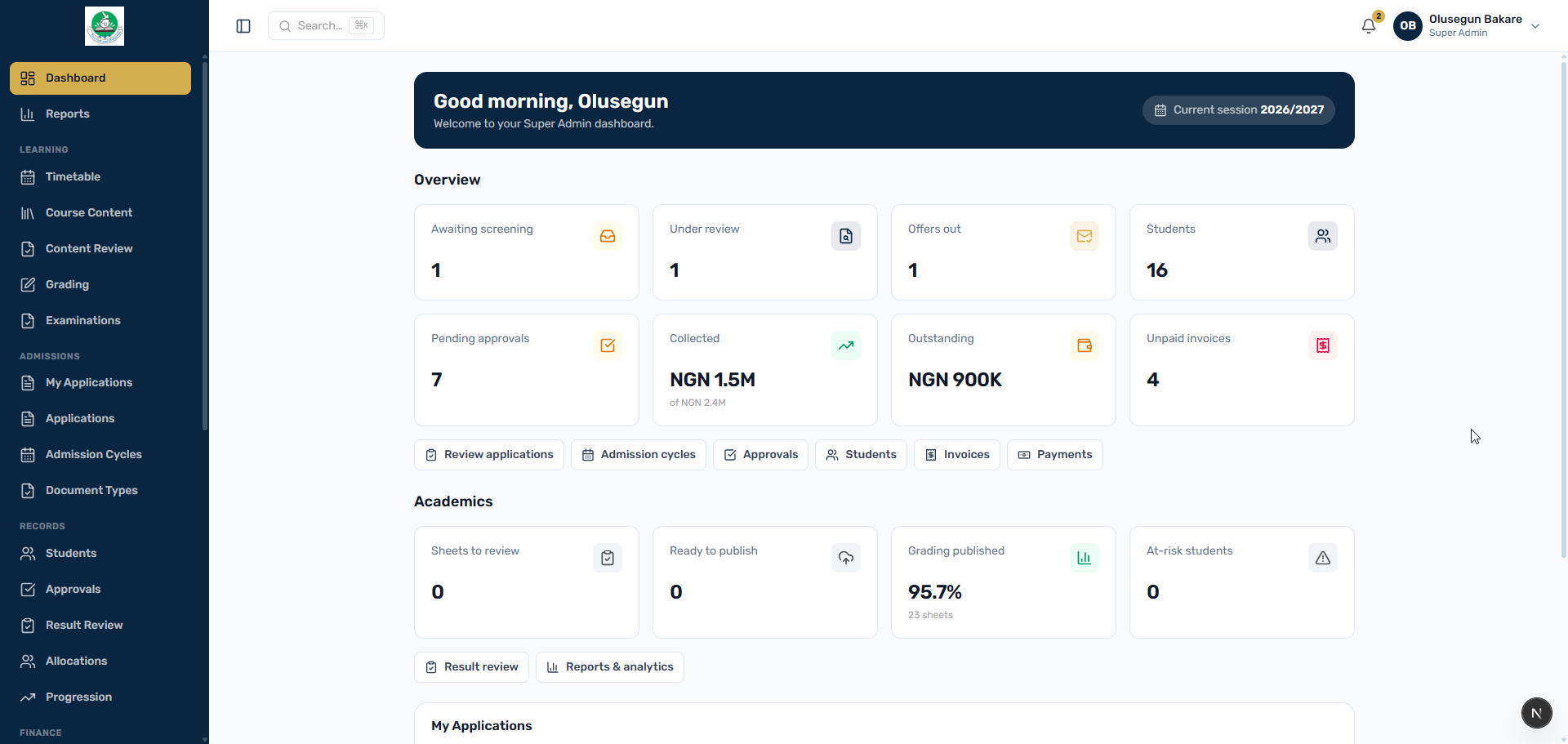Go to Admission Cycles in sidebar

click(x=100, y=455)
